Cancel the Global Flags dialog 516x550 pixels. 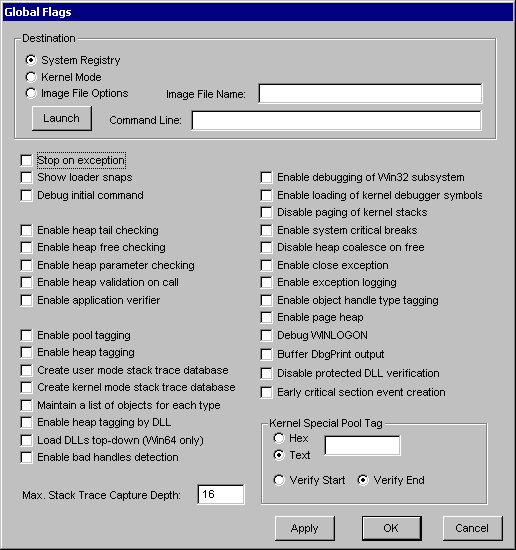[473, 528]
